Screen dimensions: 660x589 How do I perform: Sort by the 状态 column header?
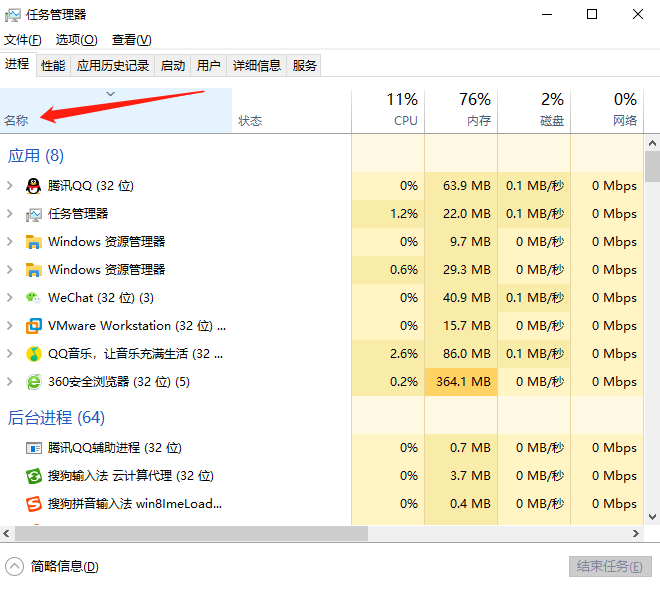(x=291, y=111)
